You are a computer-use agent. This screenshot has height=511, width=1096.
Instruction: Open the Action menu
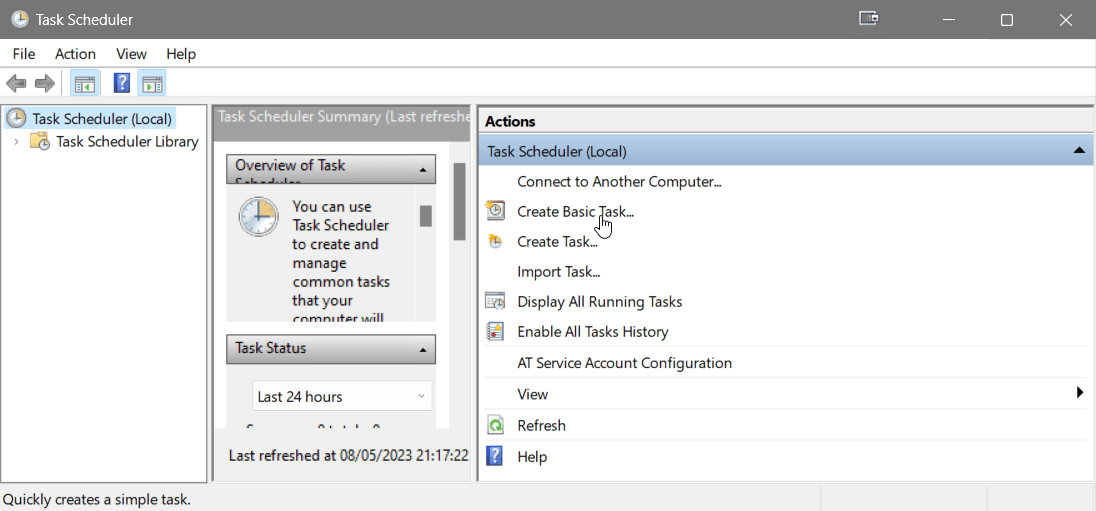[x=75, y=54]
